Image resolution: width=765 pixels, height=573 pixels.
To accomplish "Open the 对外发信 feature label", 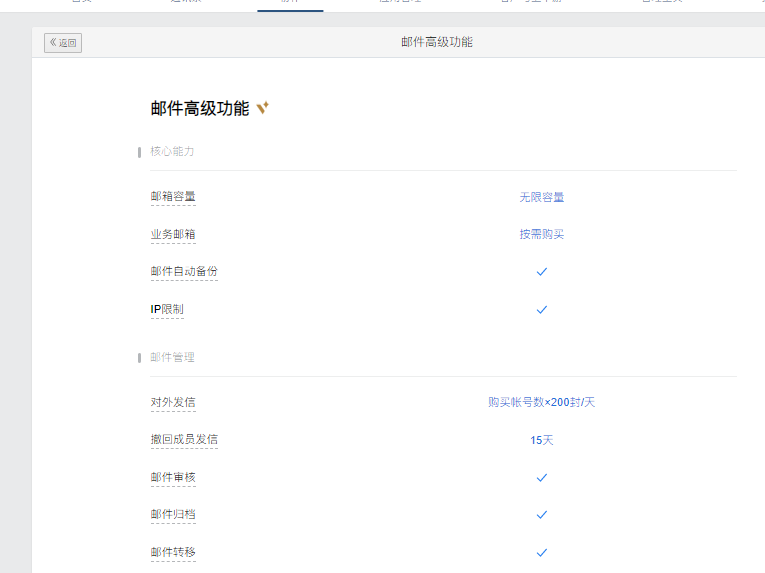I will tap(173, 403).
